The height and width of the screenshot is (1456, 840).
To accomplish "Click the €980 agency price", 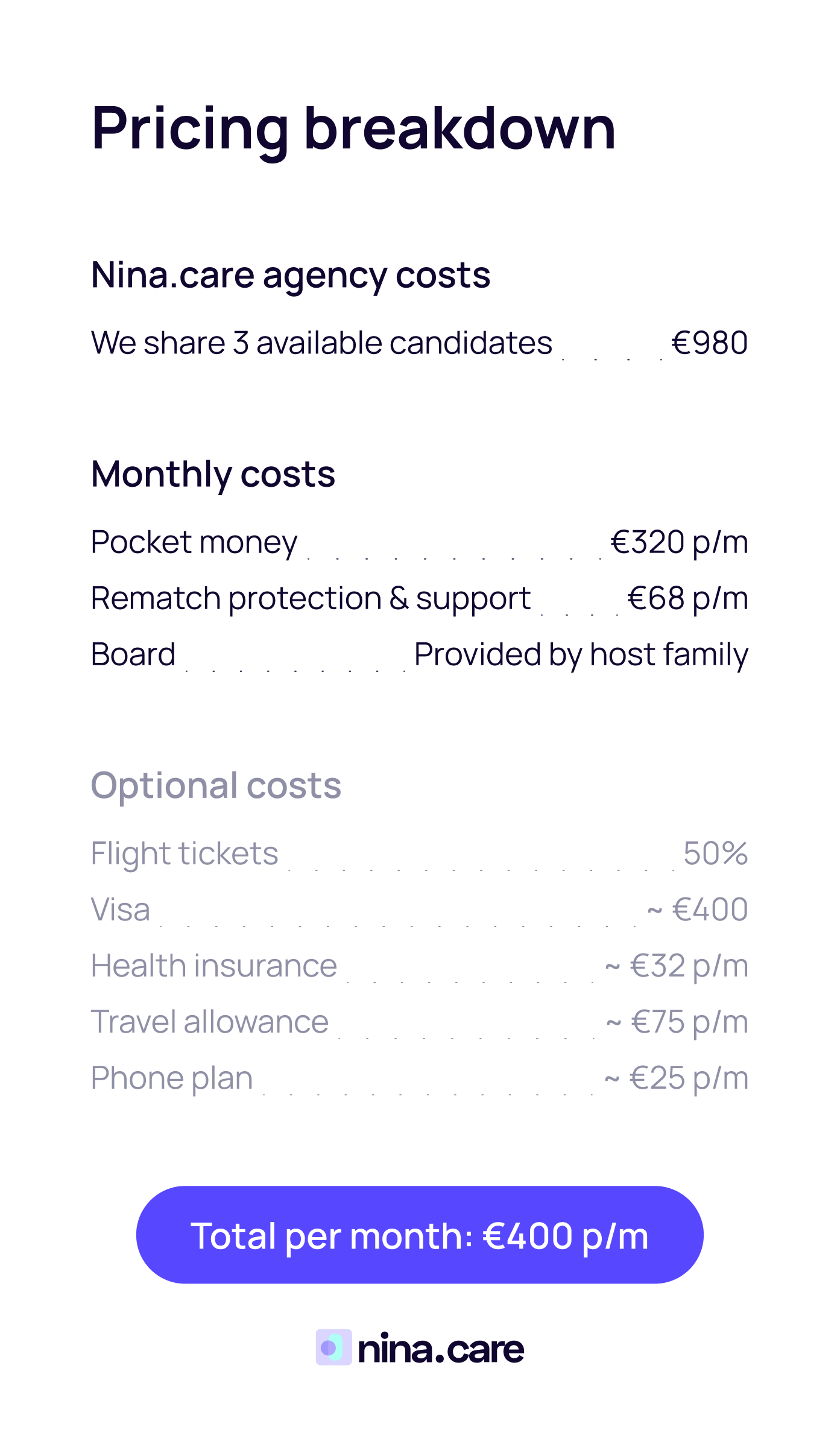I will (709, 343).
